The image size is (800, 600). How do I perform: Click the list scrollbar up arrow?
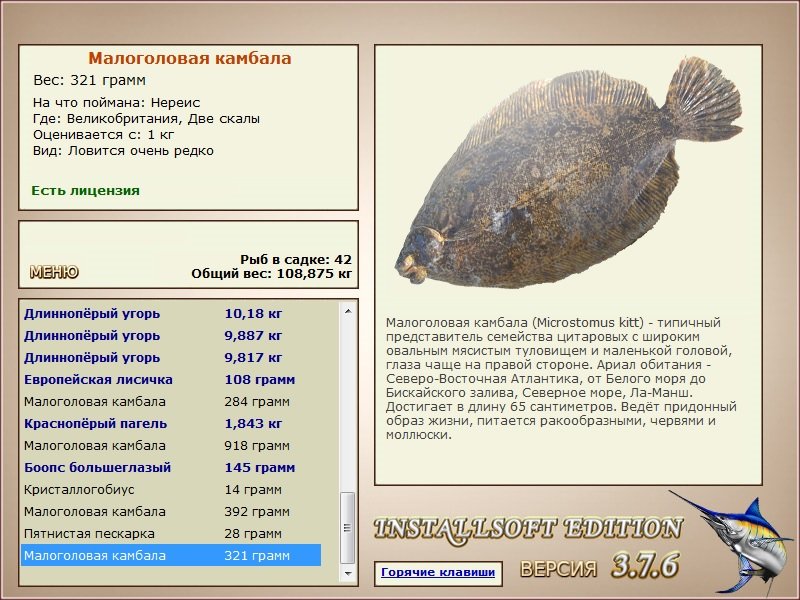348,311
